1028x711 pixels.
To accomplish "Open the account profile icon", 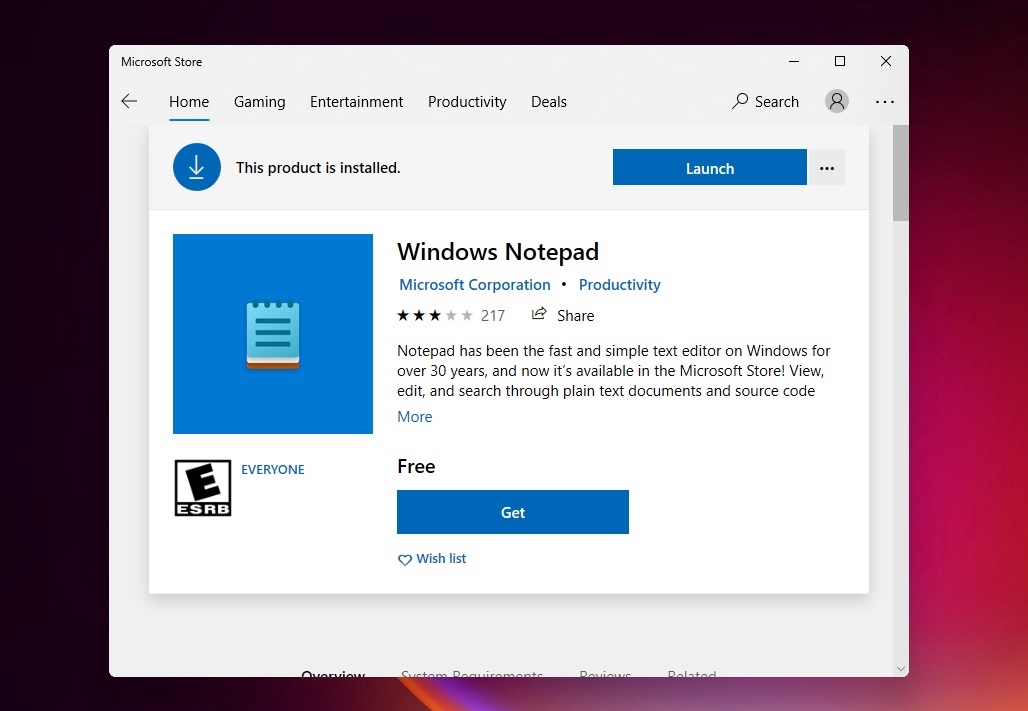I will 837,101.
